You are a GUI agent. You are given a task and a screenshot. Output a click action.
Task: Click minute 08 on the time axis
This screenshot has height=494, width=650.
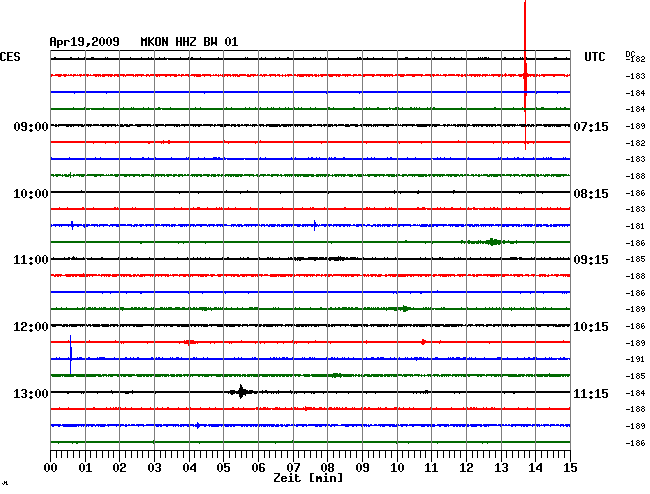pyautogui.click(x=327, y=468)
